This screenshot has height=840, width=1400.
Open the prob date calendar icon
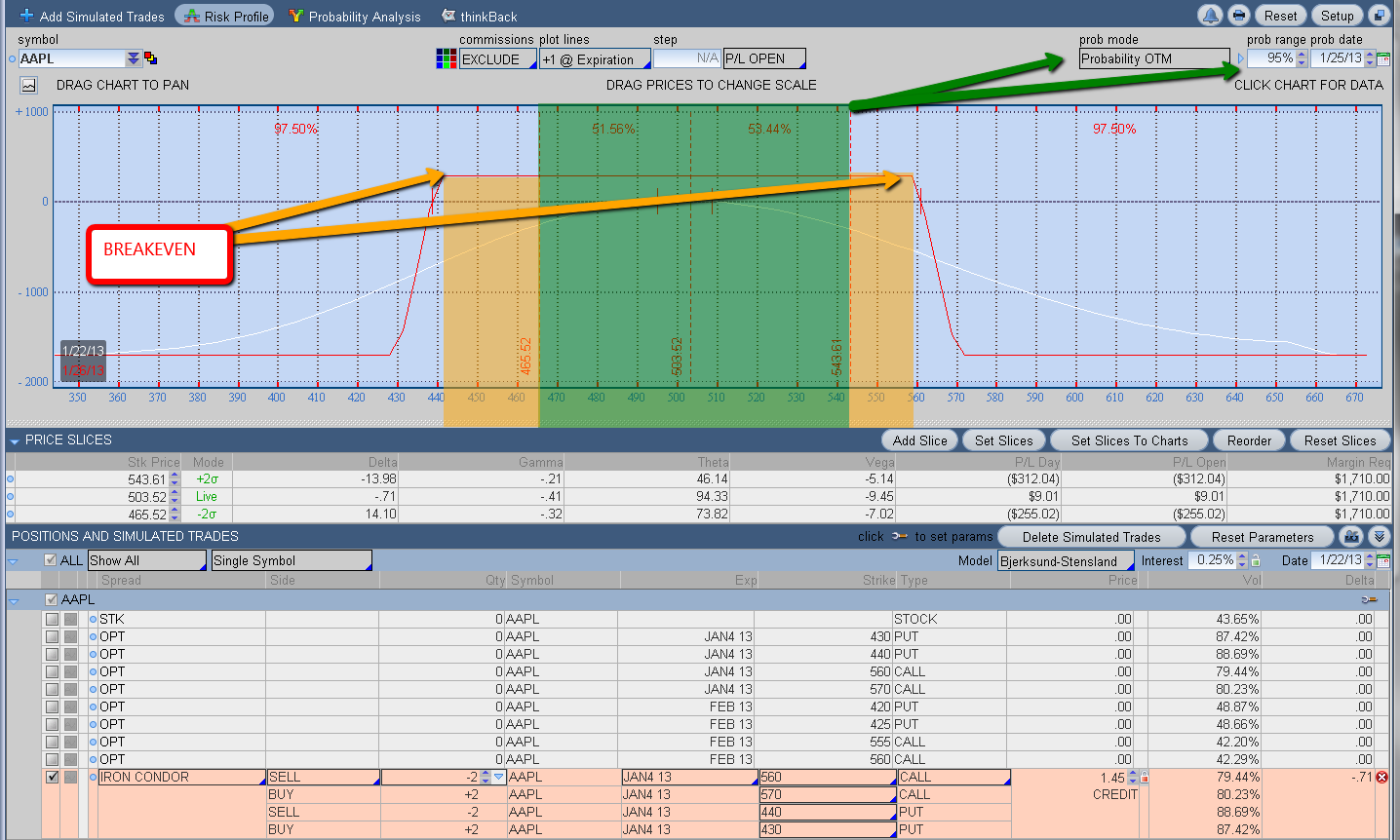1382,59
